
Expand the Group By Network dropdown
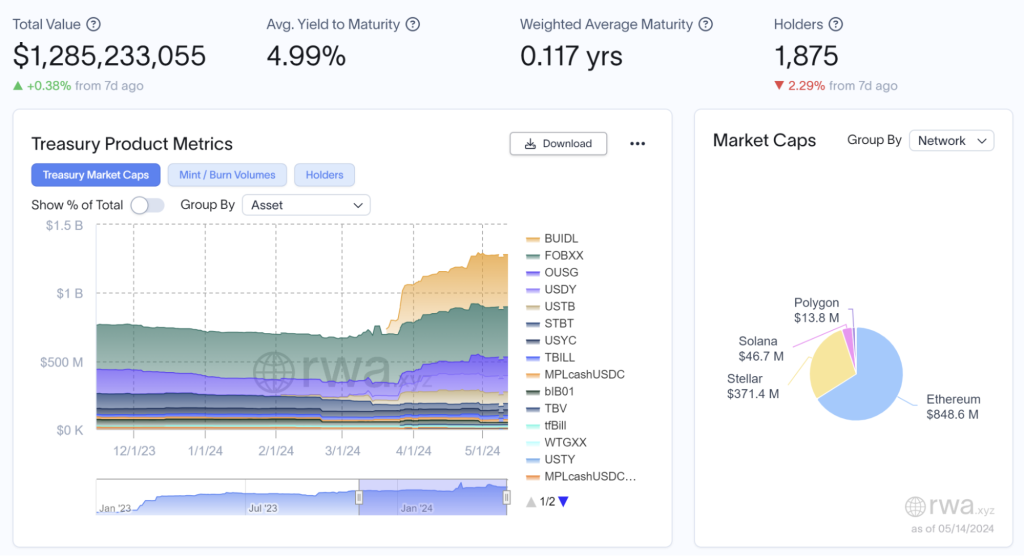click(950, 141)
